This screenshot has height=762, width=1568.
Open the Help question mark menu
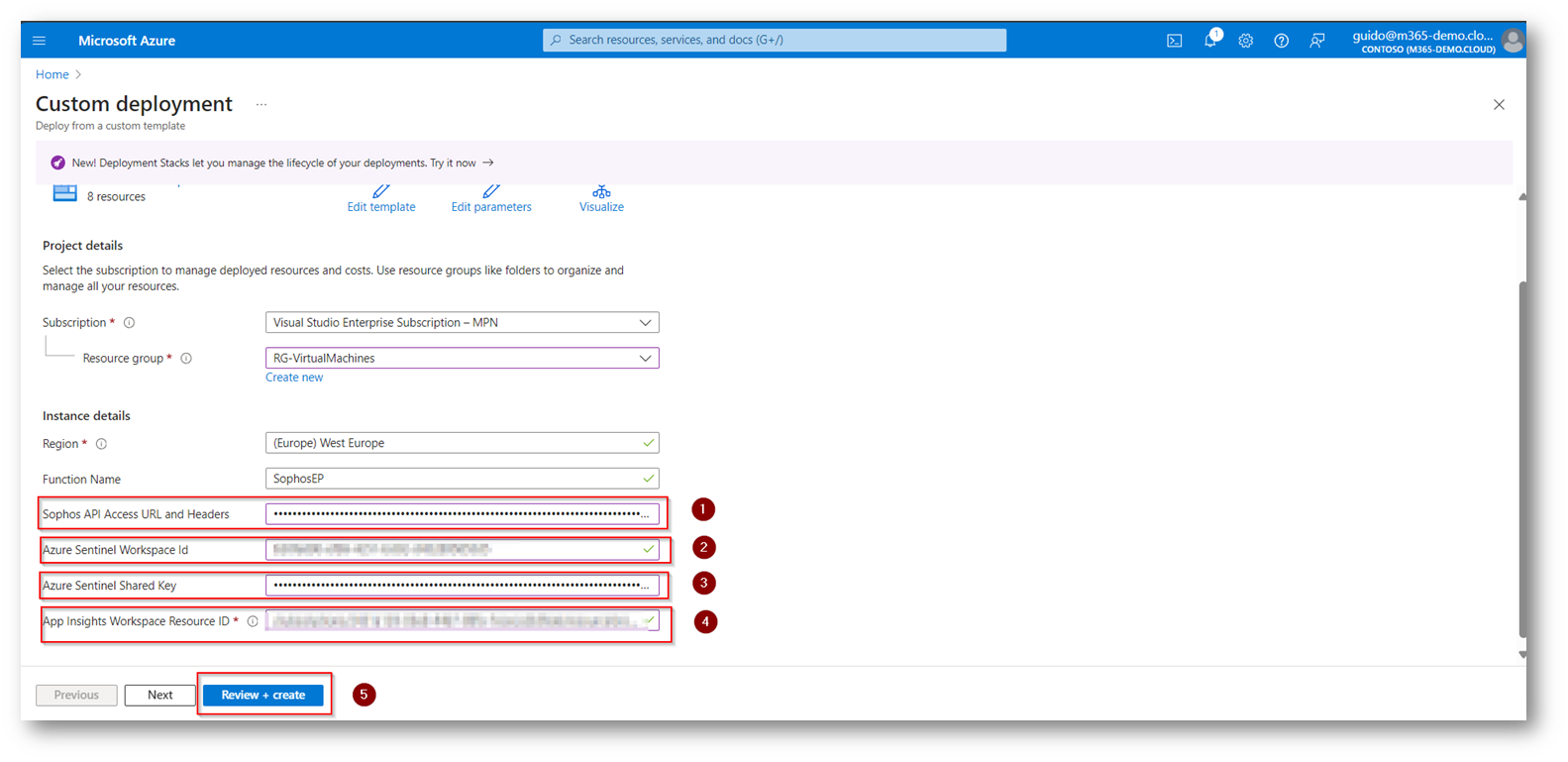click(x=1282, y=41)
